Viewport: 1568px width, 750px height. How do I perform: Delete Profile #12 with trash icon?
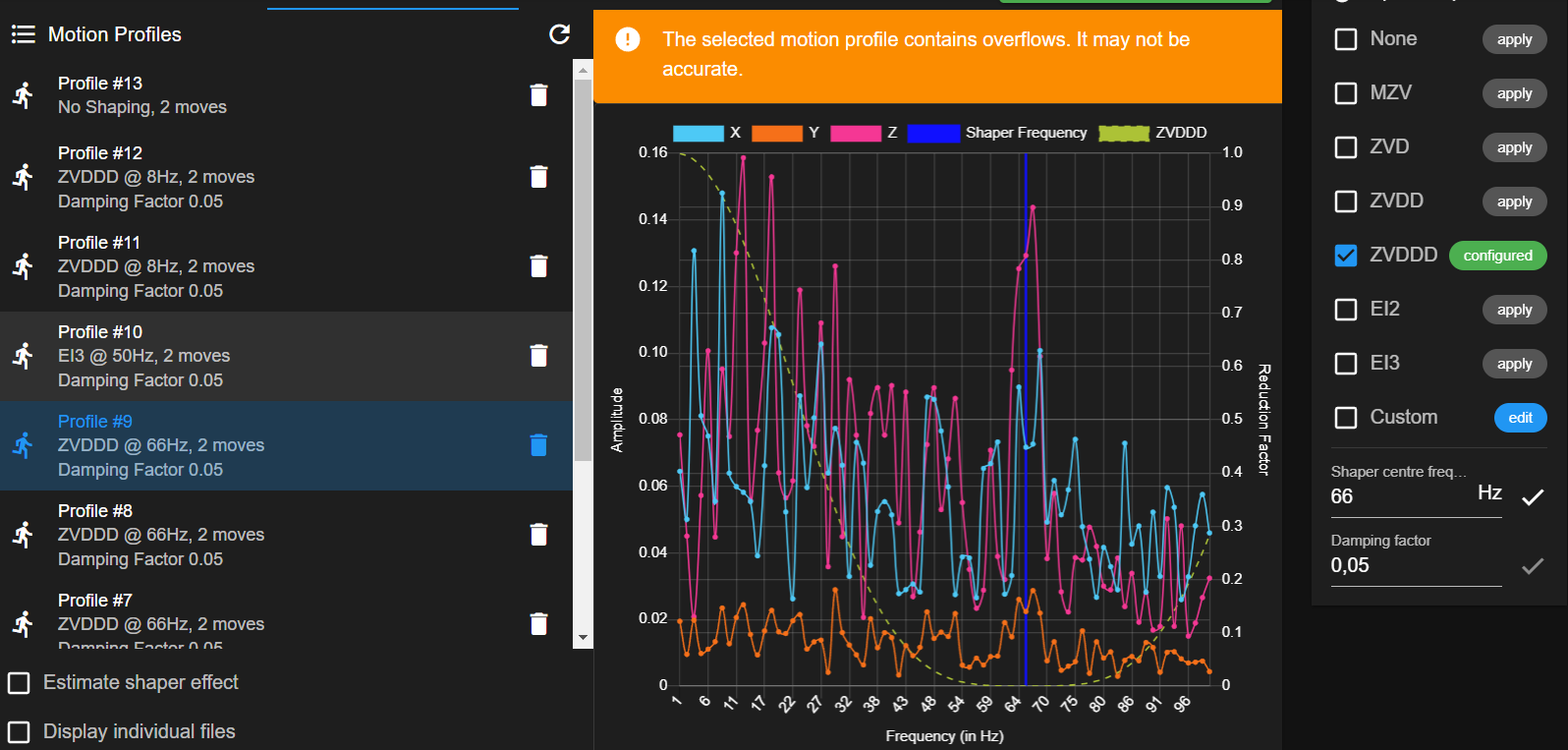pyautogui.click(x=538, y=177)
